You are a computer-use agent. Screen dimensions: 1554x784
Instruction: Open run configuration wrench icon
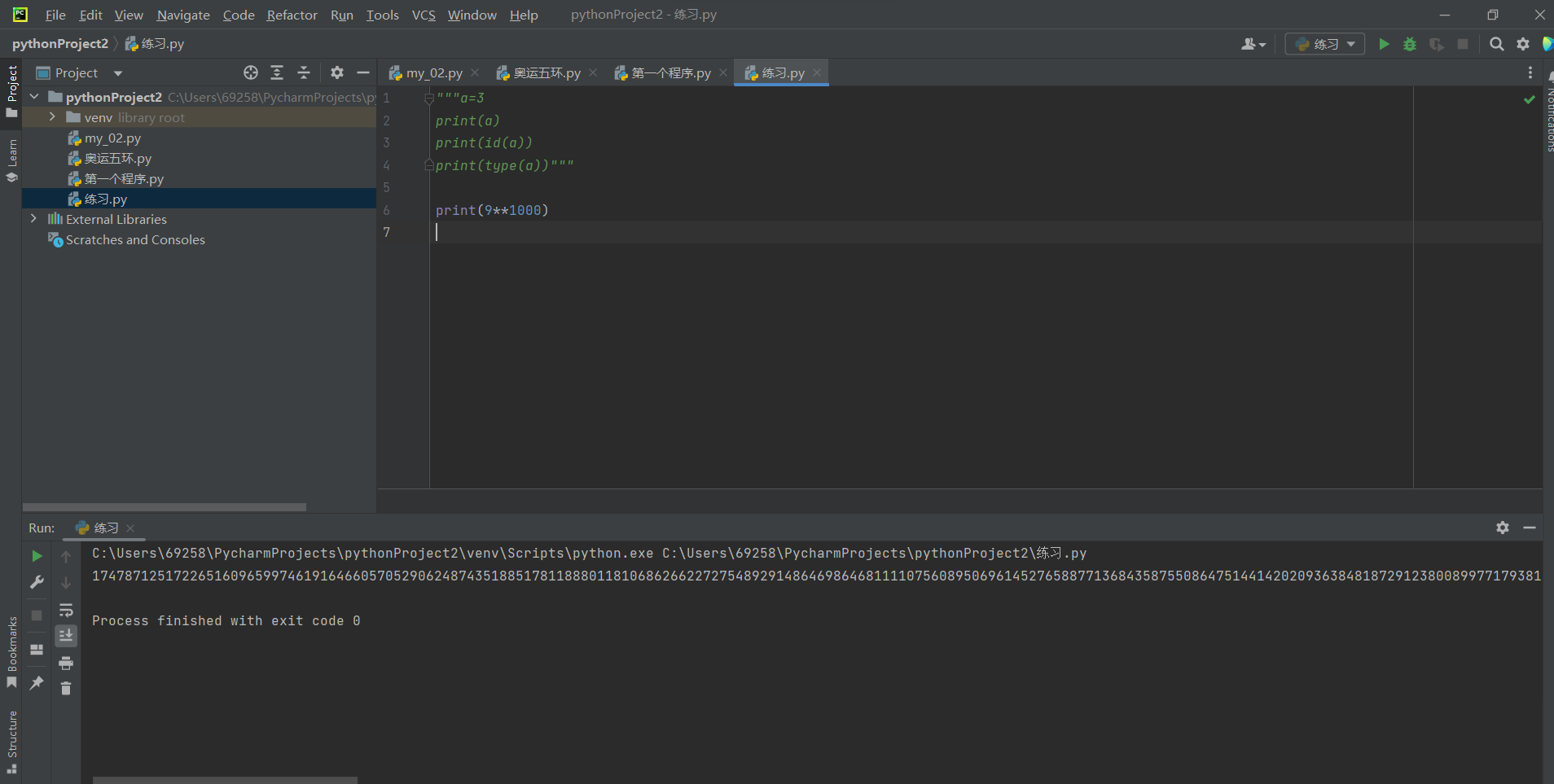coord(37,582)
